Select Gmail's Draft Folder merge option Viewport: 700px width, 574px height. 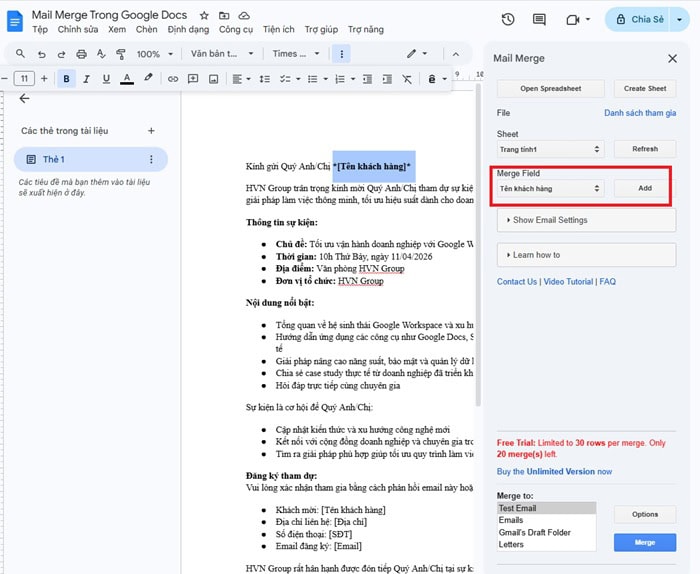(535, 532)
